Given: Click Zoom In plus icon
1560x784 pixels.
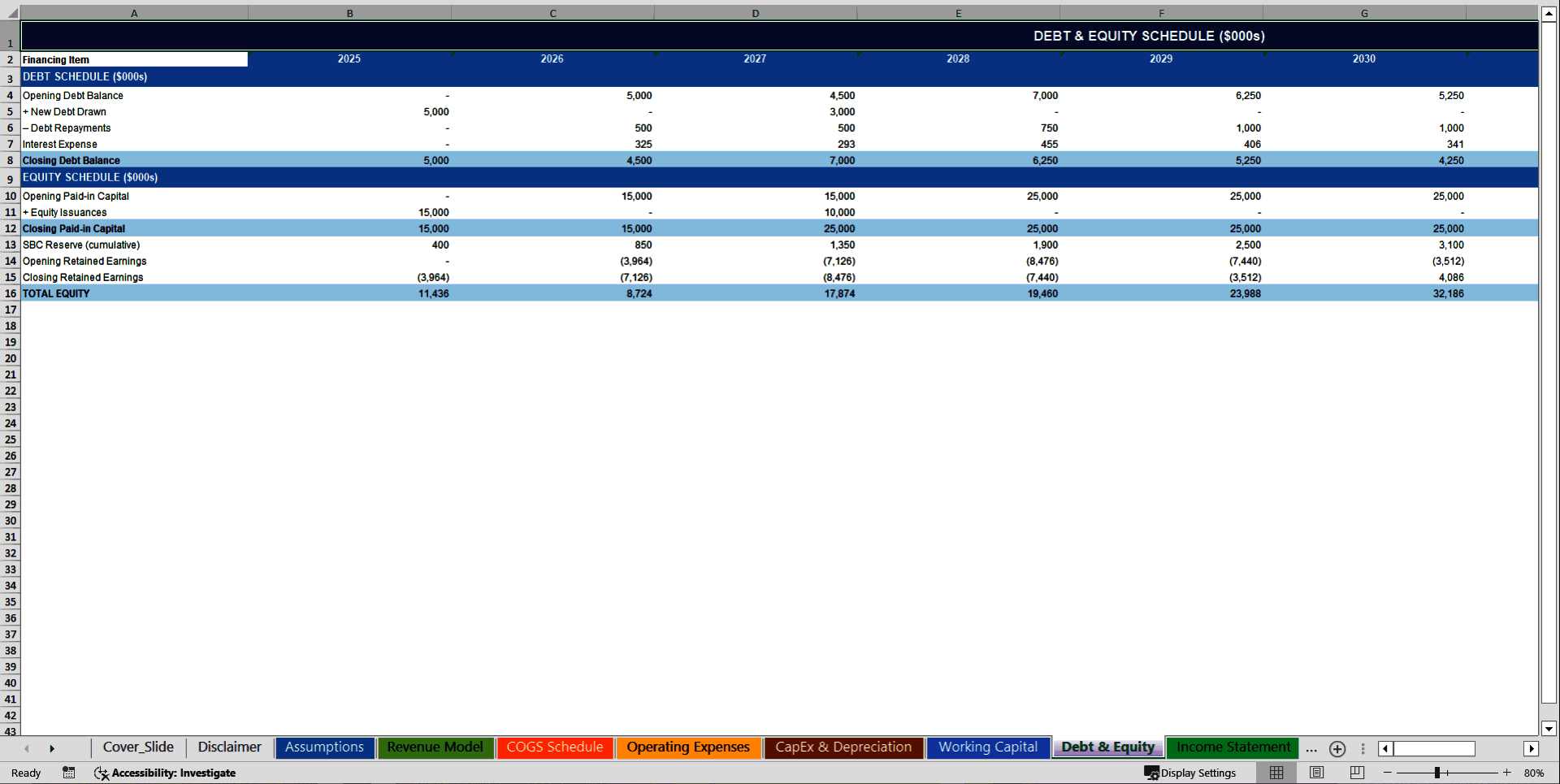Looking at the screenshot, I should click(1506, 773).
